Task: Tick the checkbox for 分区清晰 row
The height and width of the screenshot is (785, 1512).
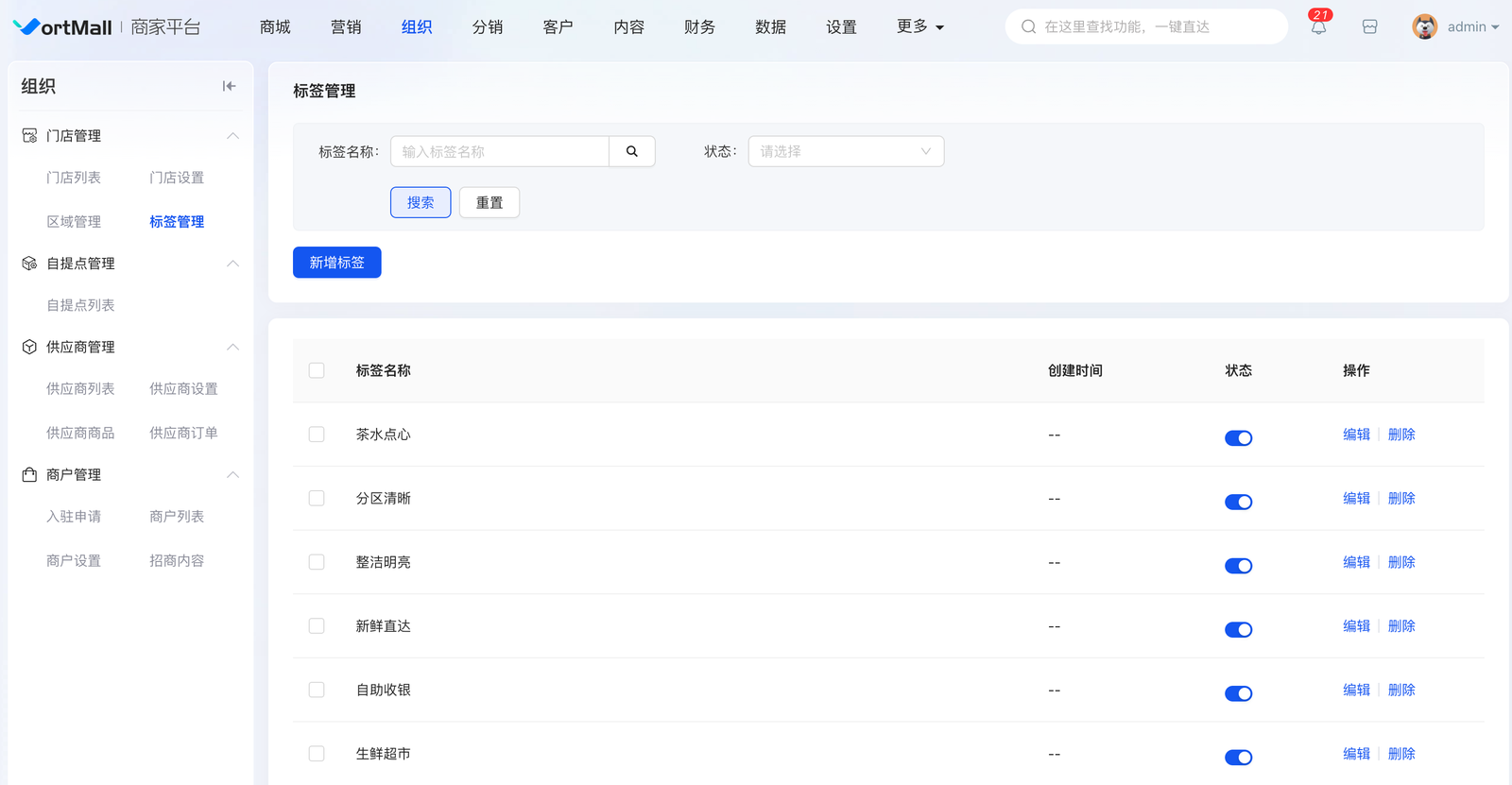Action: (x=317, y=499)
